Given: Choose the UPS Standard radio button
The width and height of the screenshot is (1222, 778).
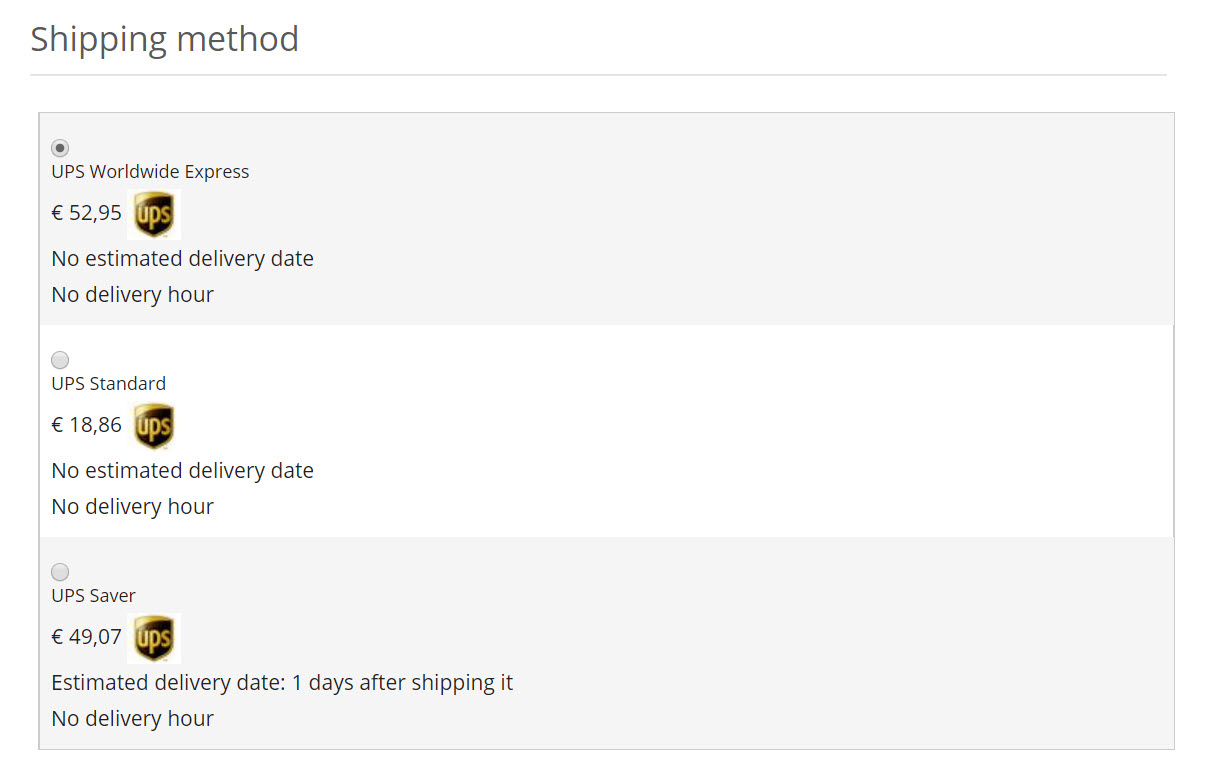Looking at the screenshot, I should click(x=60, y=360).
